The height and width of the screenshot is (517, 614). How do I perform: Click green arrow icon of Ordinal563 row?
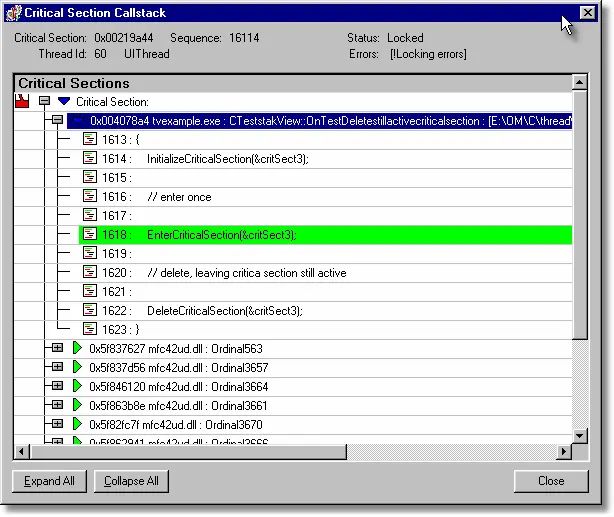(x=77, y=348)
